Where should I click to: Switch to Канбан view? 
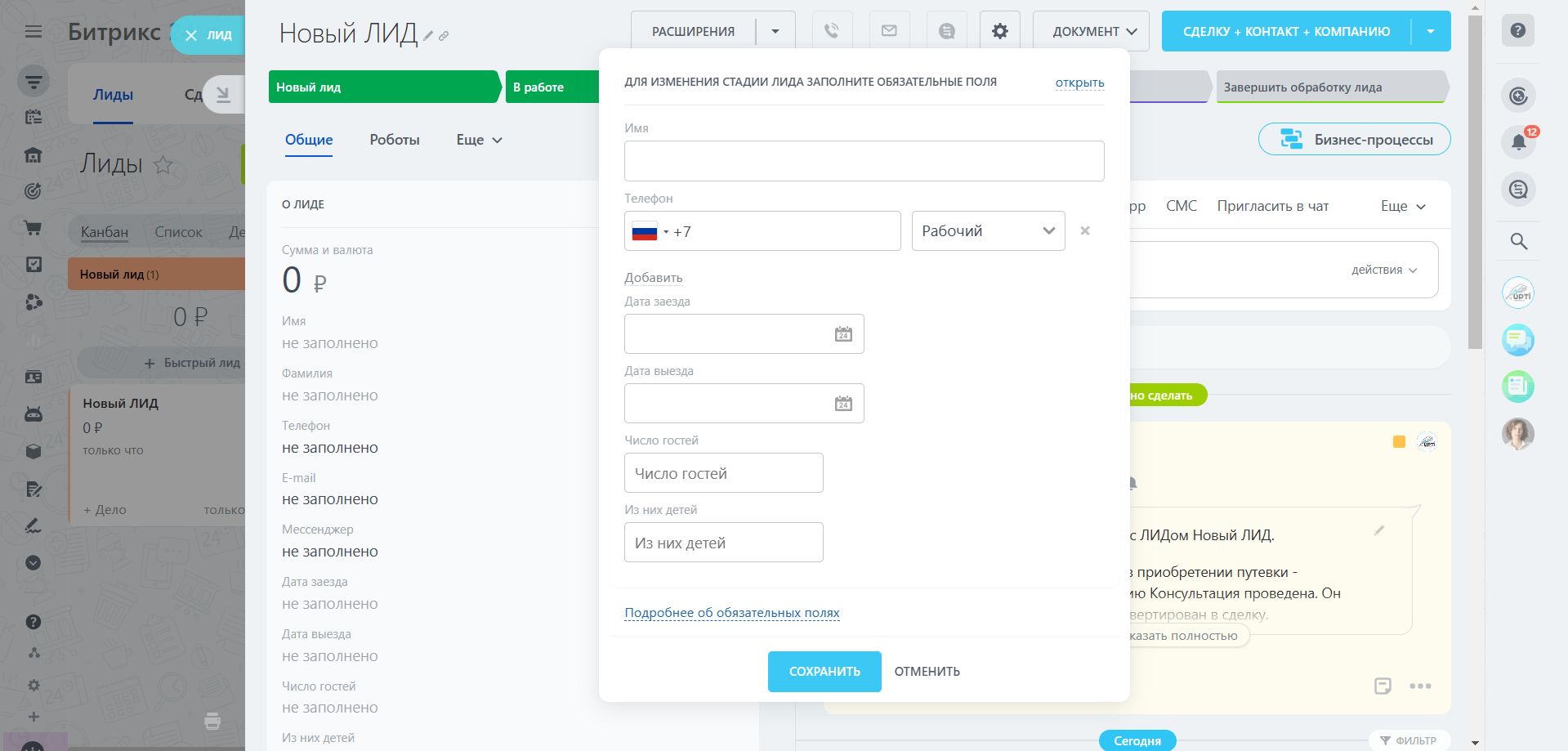105,231
